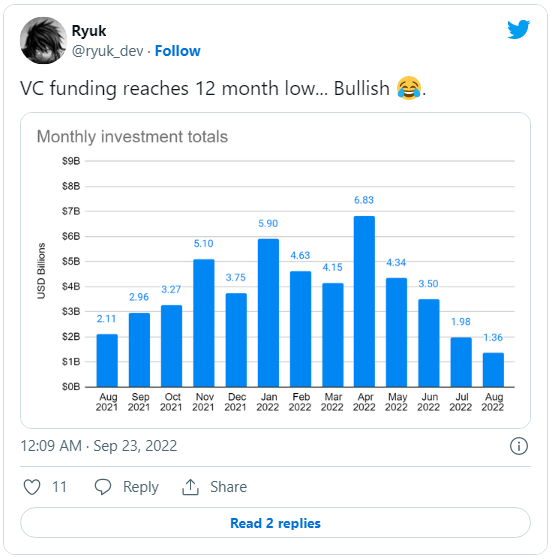The image size is (551, 559).
Task: Click the Reply text label
Action: coord(140,487)
